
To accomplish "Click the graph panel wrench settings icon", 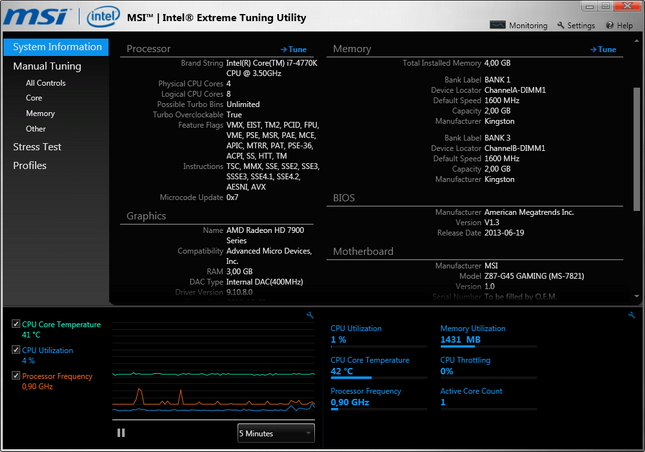I will tap(310, 315).
